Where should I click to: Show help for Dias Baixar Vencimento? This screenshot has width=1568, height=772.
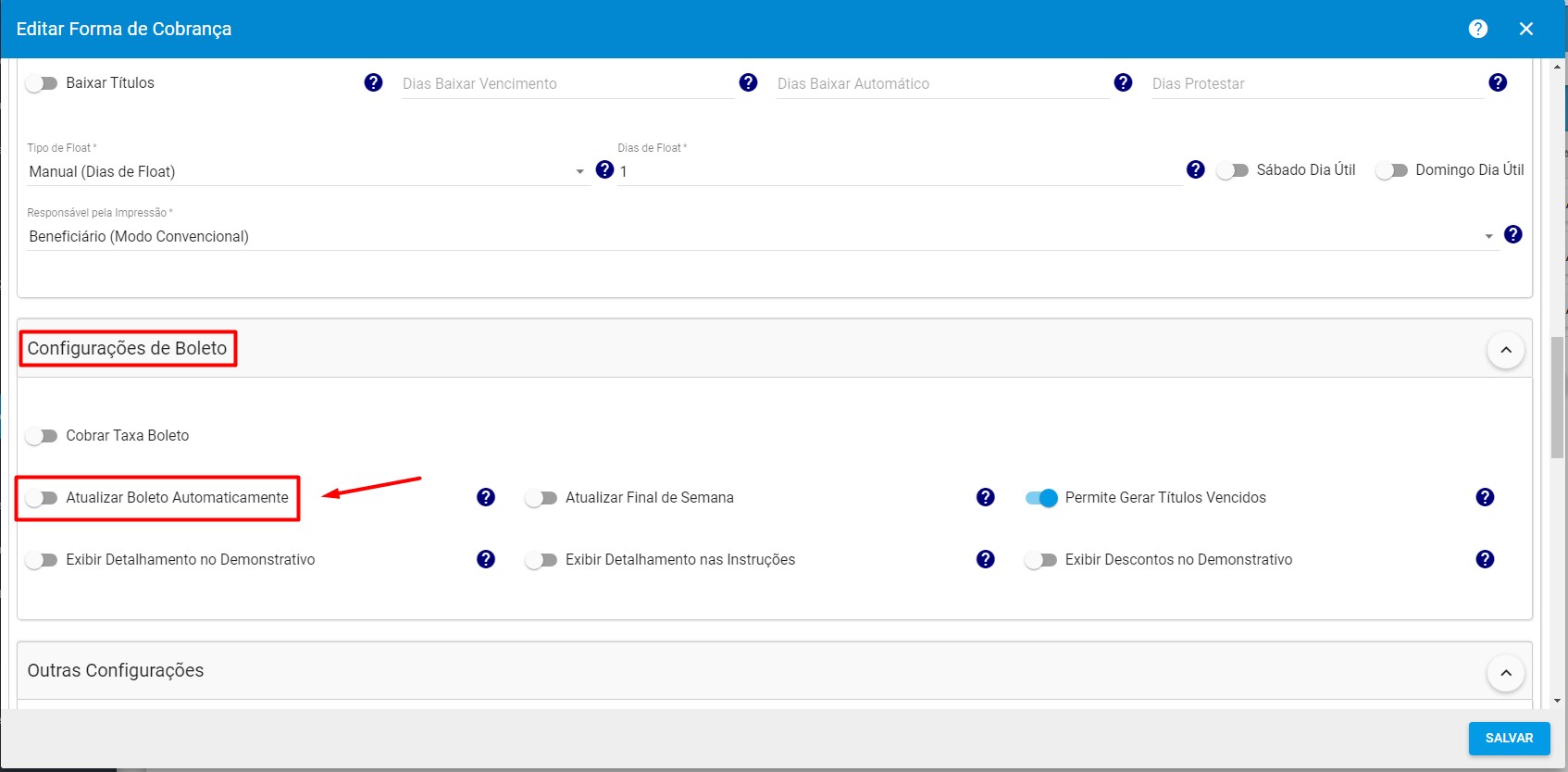click(749, 82)
